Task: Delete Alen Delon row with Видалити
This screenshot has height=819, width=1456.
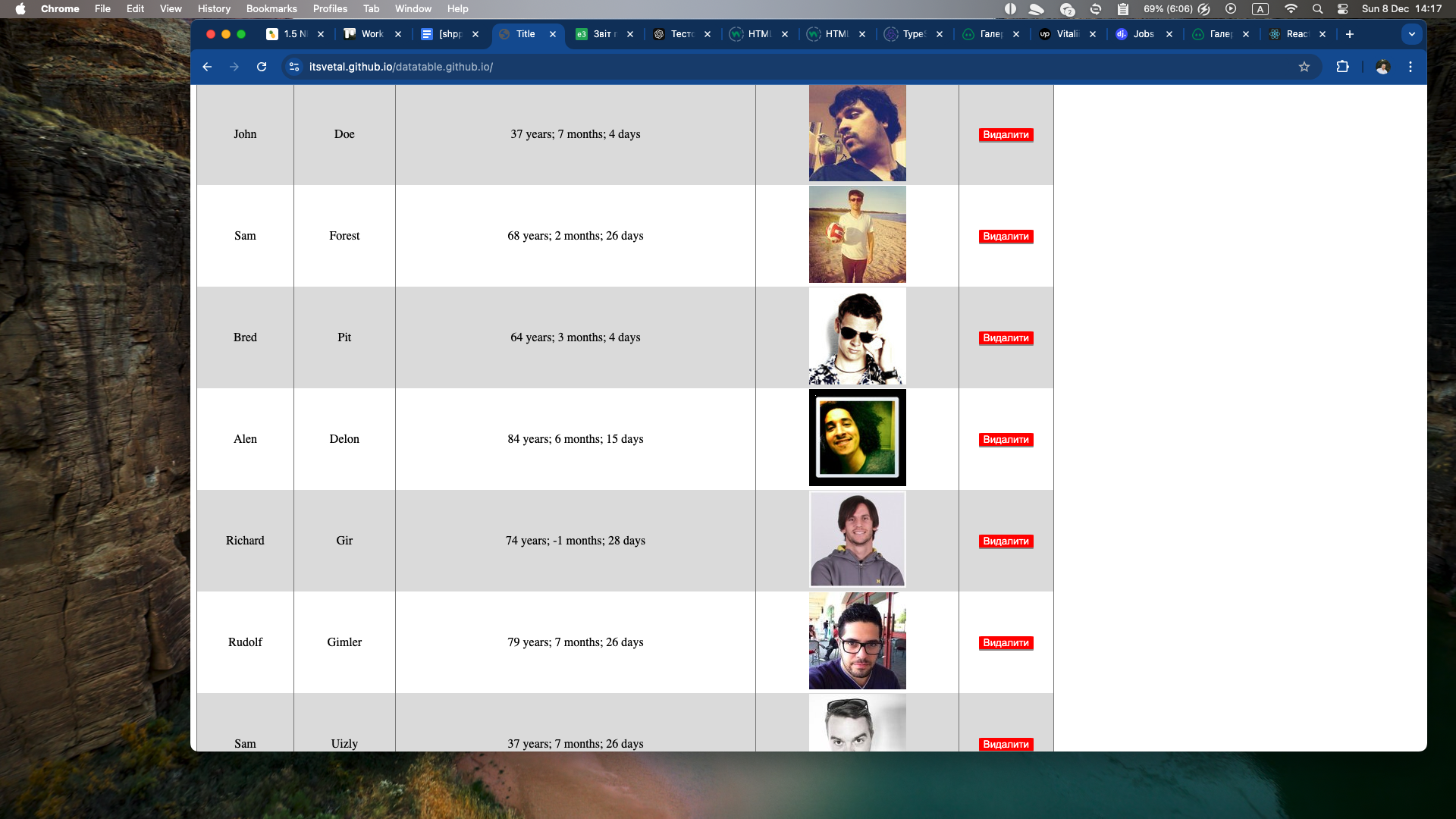Action: pos(1006,440)
